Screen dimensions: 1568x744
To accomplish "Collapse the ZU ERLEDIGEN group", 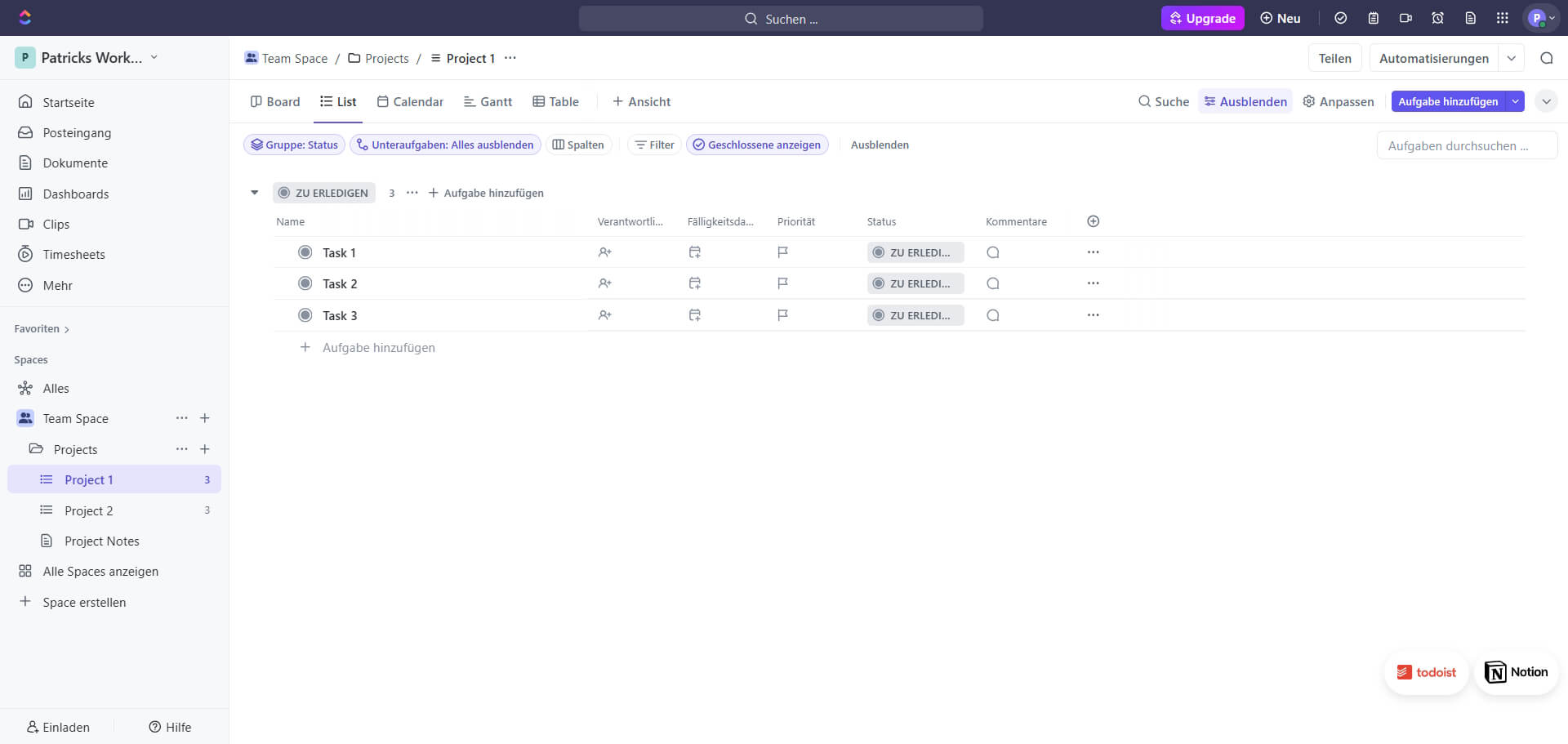I will pyautogui.click(x=254, y=193).
